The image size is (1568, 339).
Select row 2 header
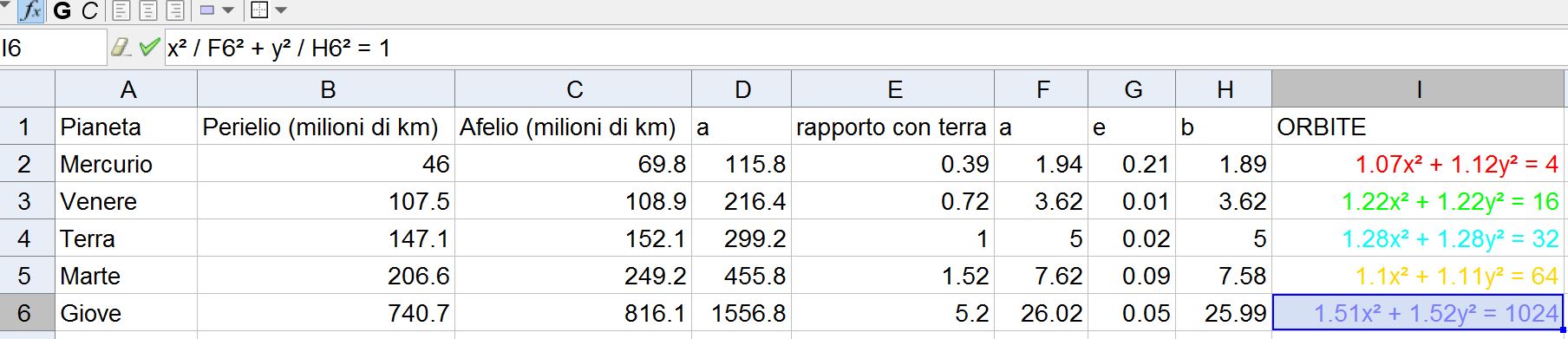pos(27,164)
